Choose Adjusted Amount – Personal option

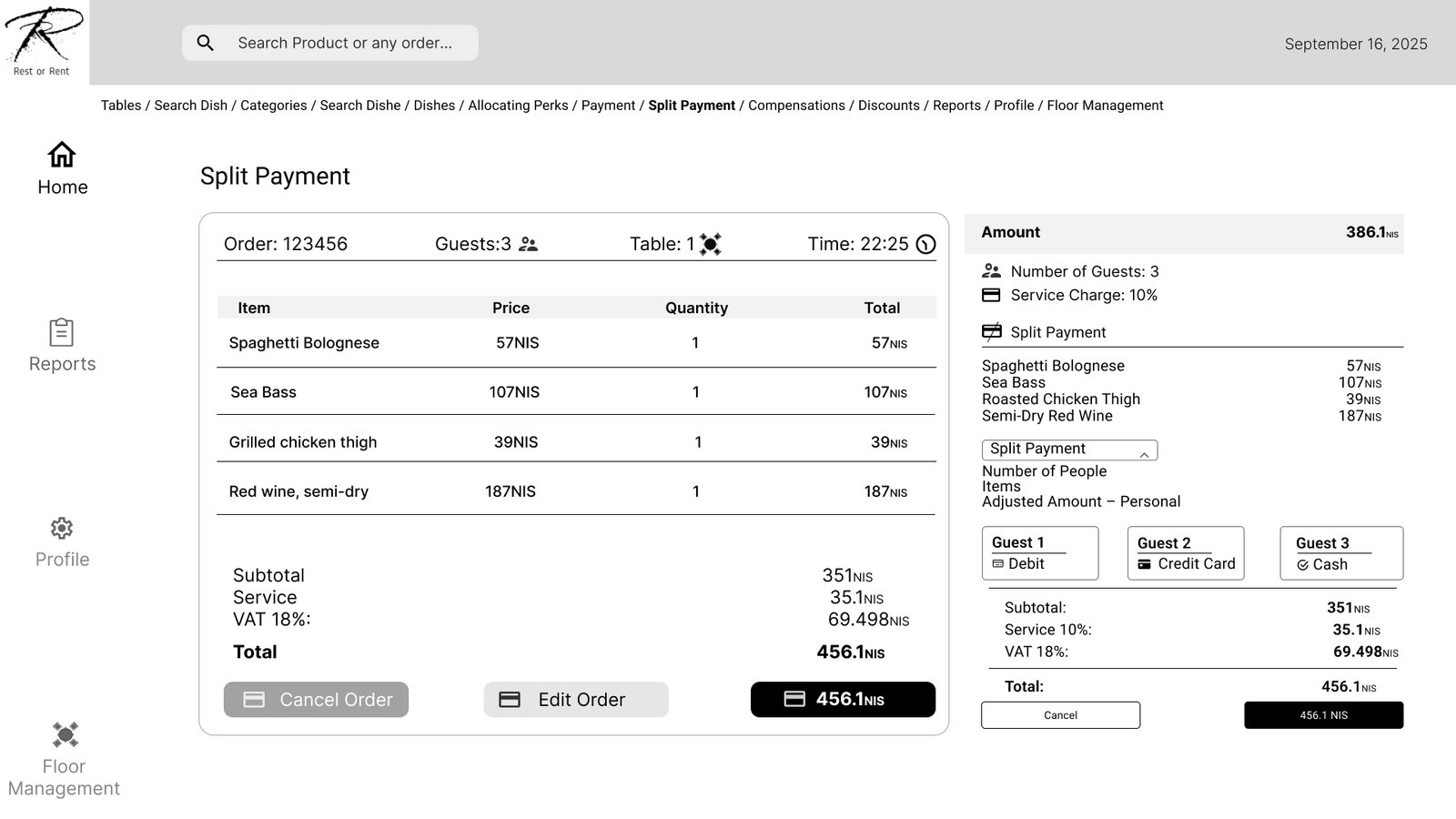1080,501
